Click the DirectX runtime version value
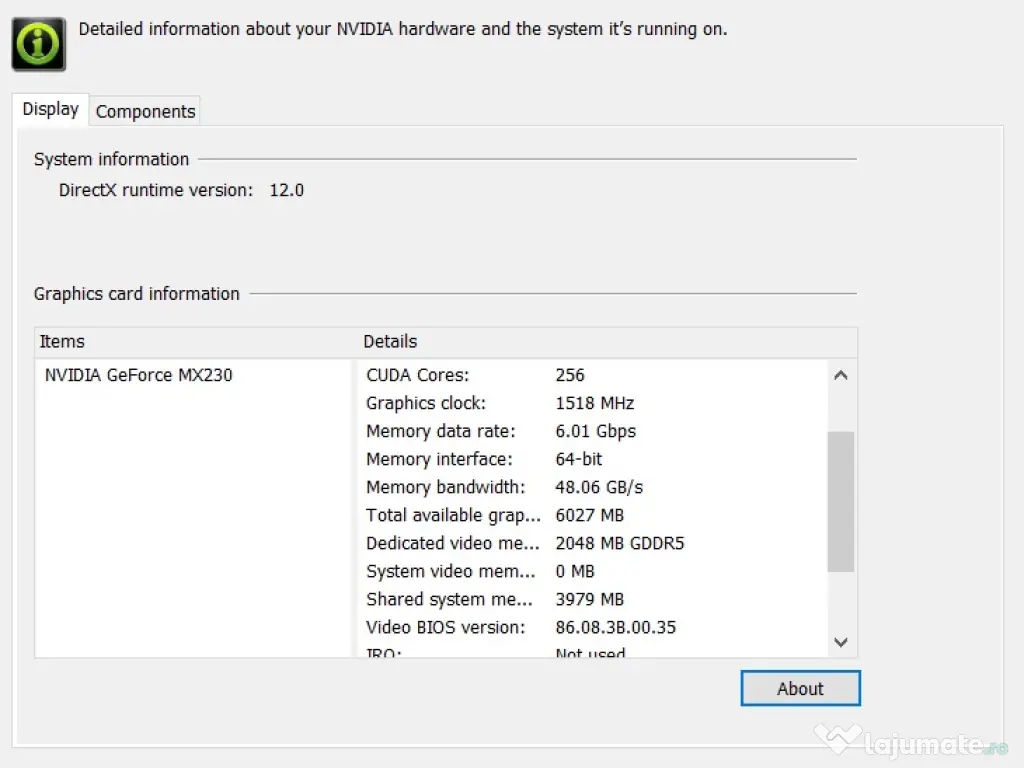The width and height of the screenshot is (1024, 768). [x=286, y=190]
